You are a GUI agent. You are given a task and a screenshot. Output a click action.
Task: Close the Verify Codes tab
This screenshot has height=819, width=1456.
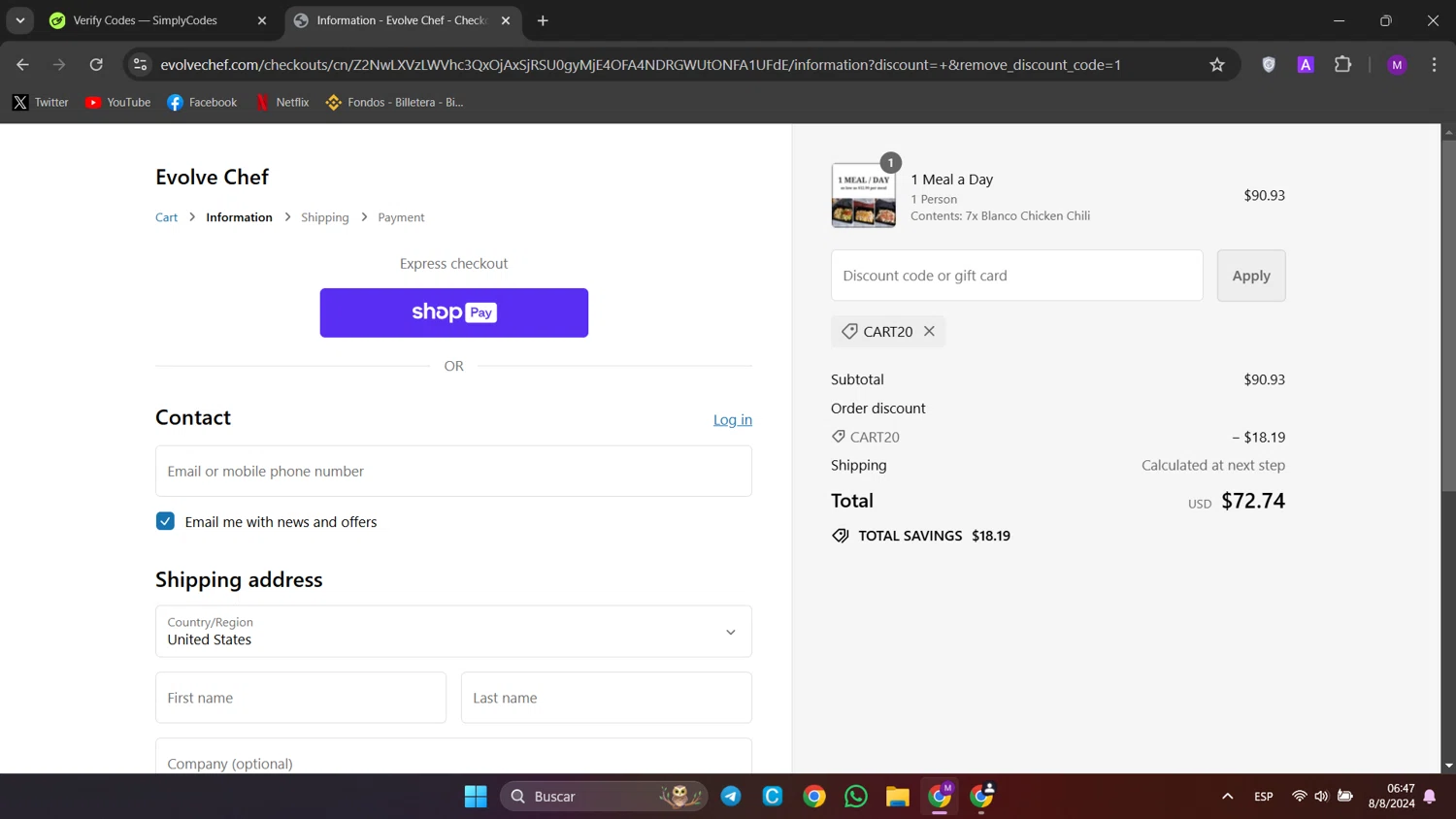tap(262, 20)
